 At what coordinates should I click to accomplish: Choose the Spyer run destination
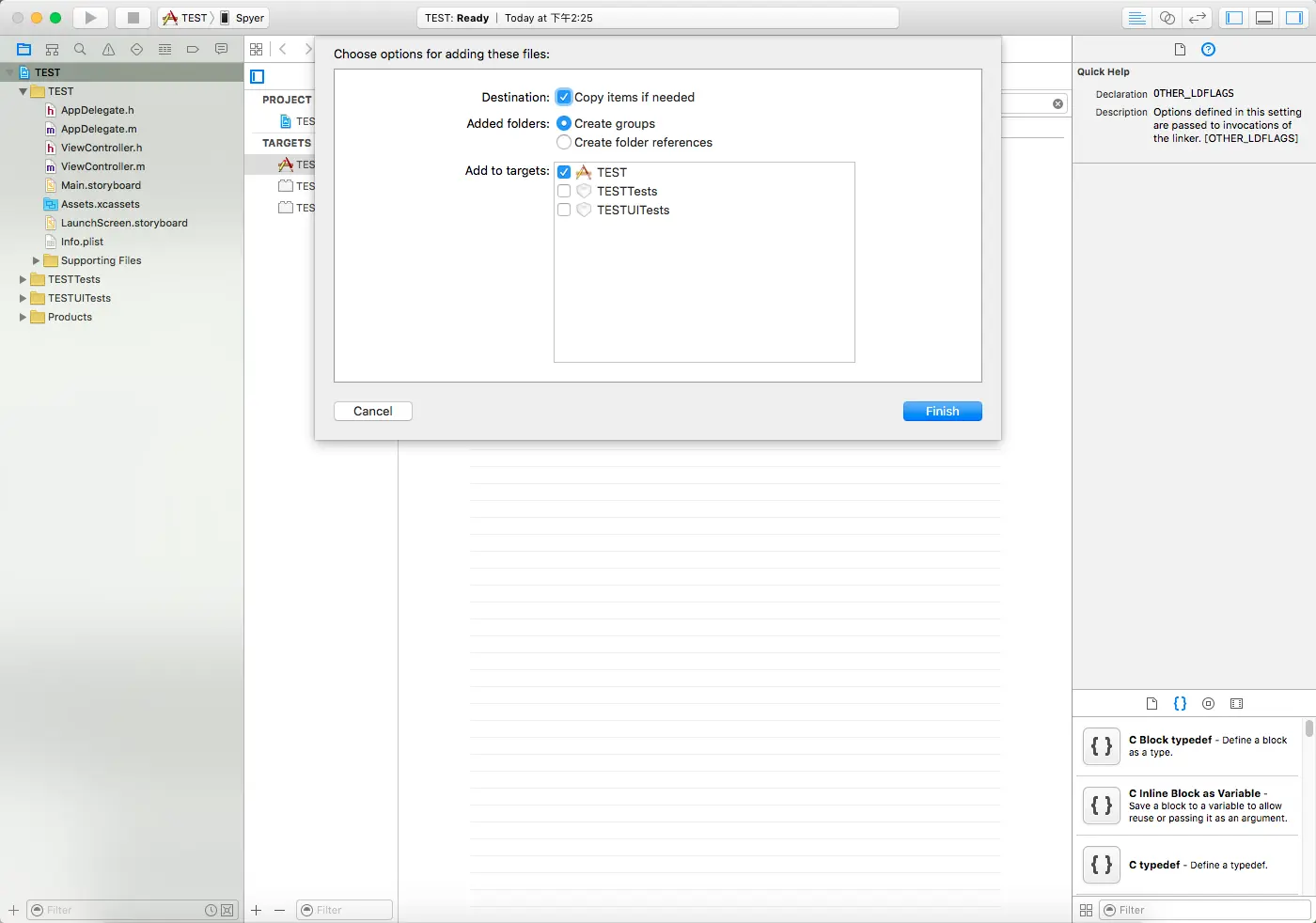pos(242,18)
